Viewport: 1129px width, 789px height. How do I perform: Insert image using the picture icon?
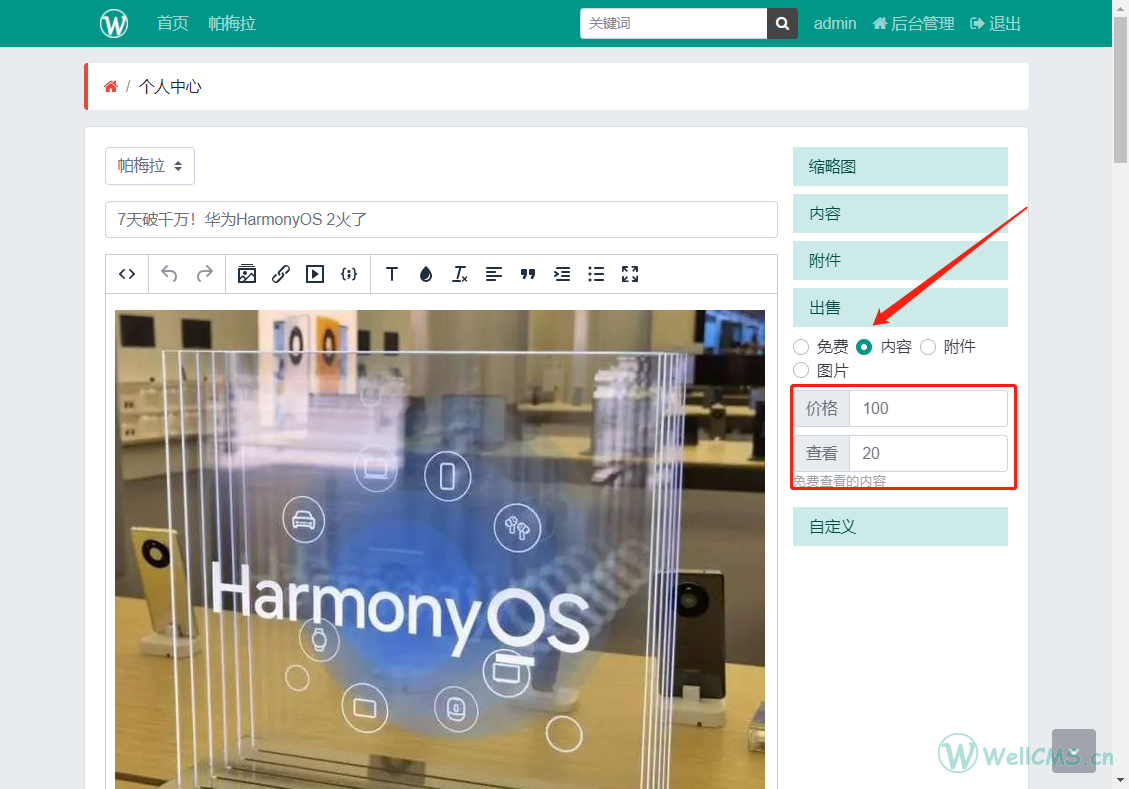pyautogui.click(x=247, y=274)
